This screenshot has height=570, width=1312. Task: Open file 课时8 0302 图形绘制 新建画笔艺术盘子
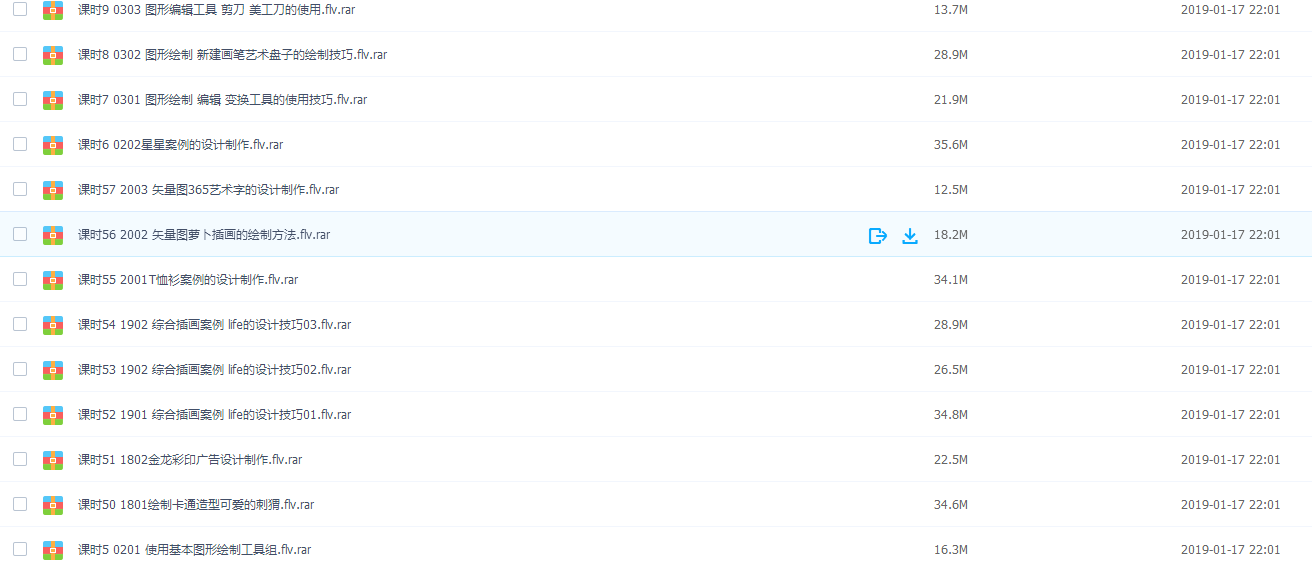click(232, 55)
